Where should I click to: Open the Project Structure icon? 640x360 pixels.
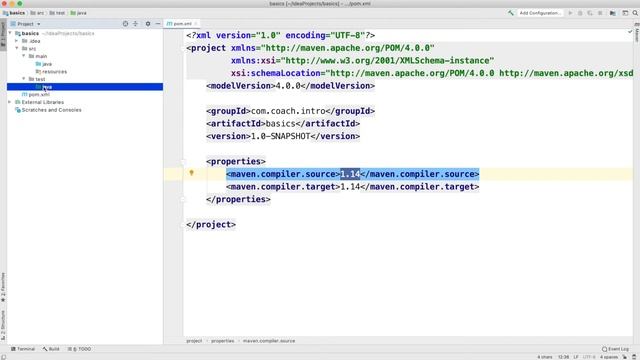pos(613,13)
